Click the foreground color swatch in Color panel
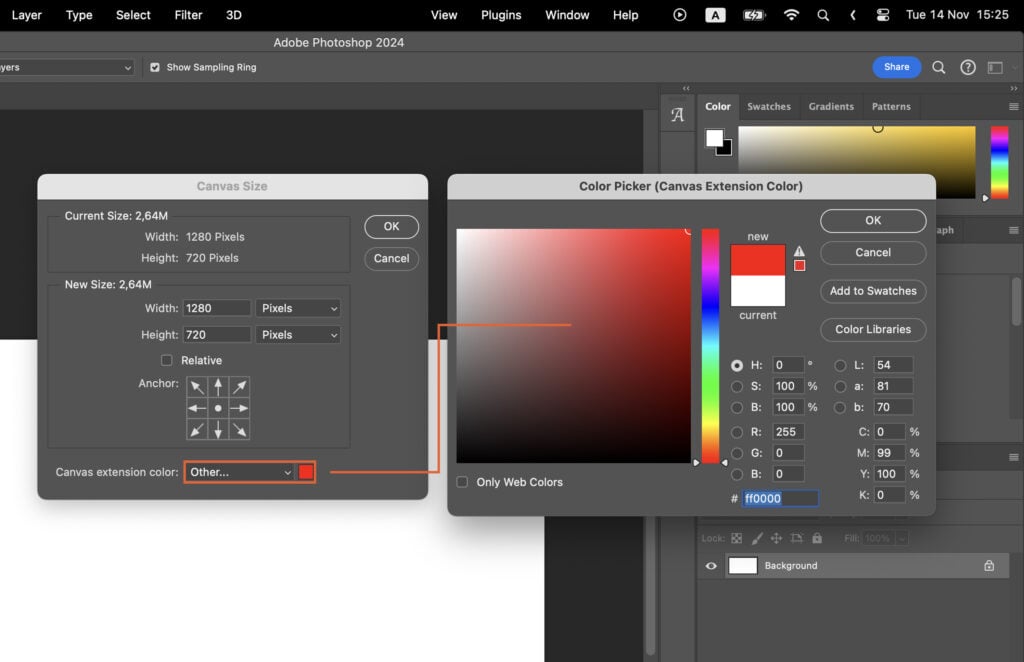This screenshot has height=662, width=1024. [714, 138]
